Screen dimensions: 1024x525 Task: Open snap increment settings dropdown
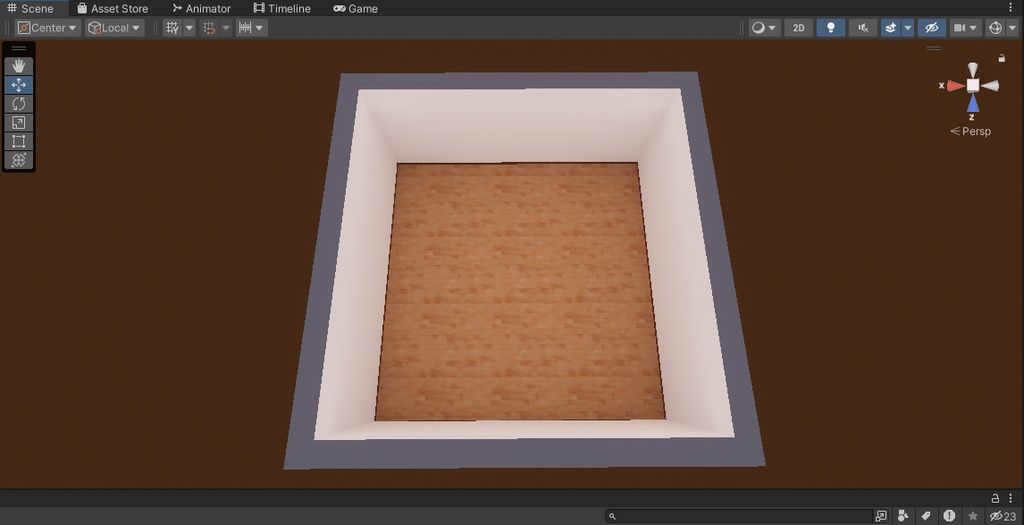251,28
